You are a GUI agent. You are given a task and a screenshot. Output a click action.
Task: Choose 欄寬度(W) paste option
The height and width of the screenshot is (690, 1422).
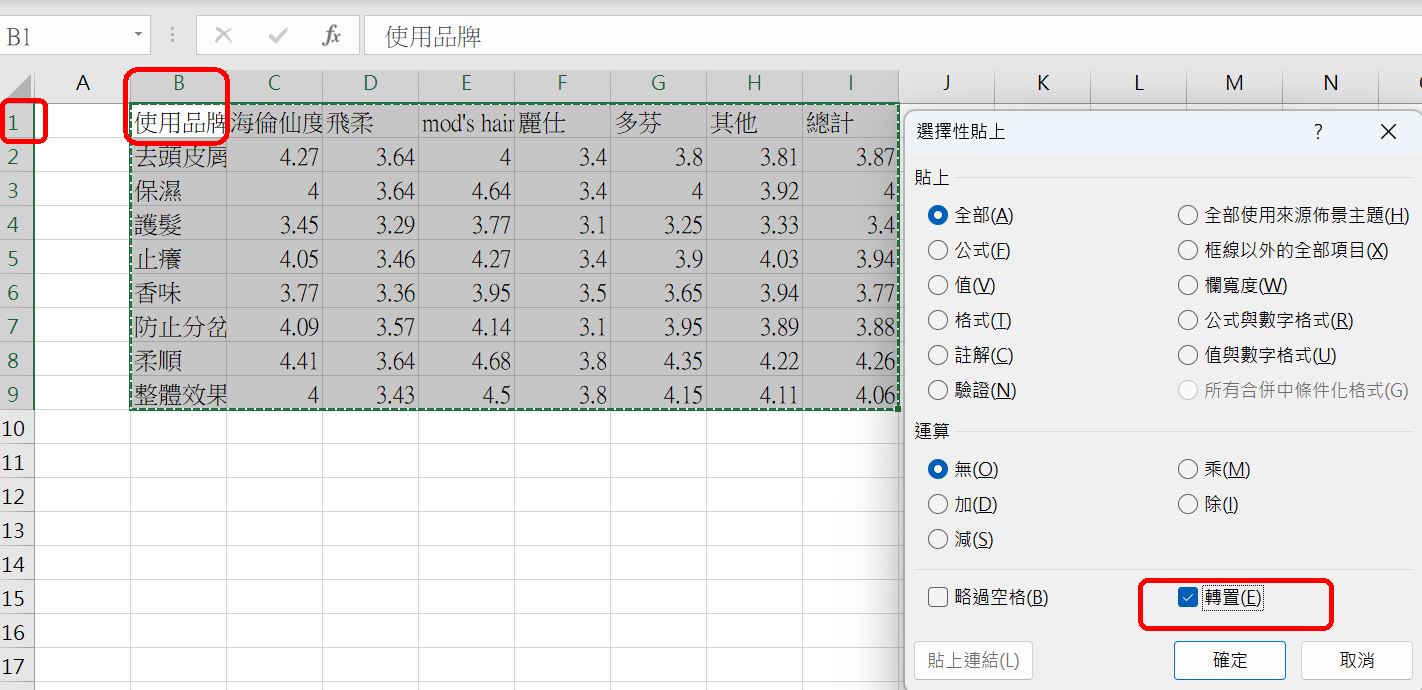(1188, 285)
